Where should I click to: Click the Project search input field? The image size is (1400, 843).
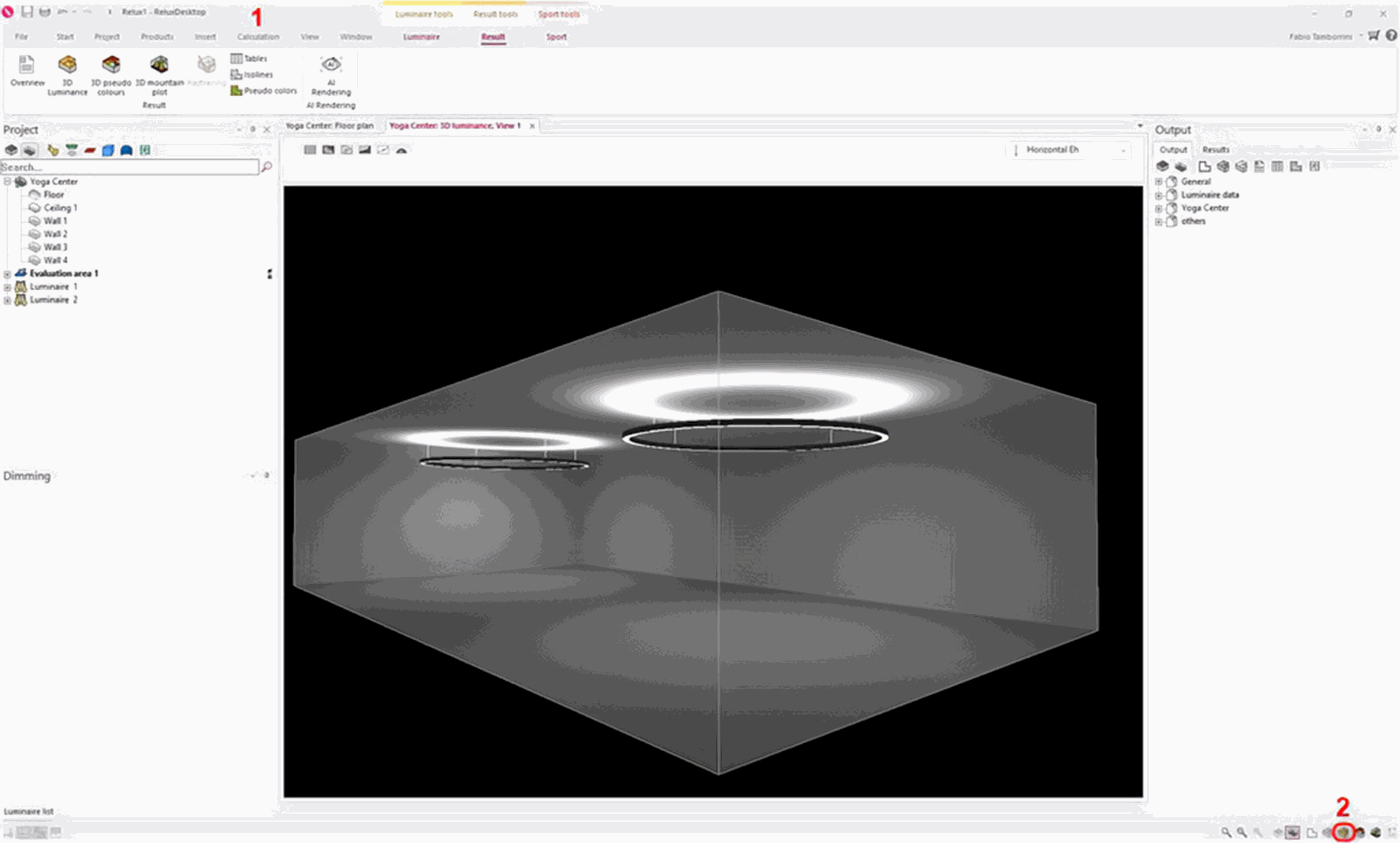[129, 167]
